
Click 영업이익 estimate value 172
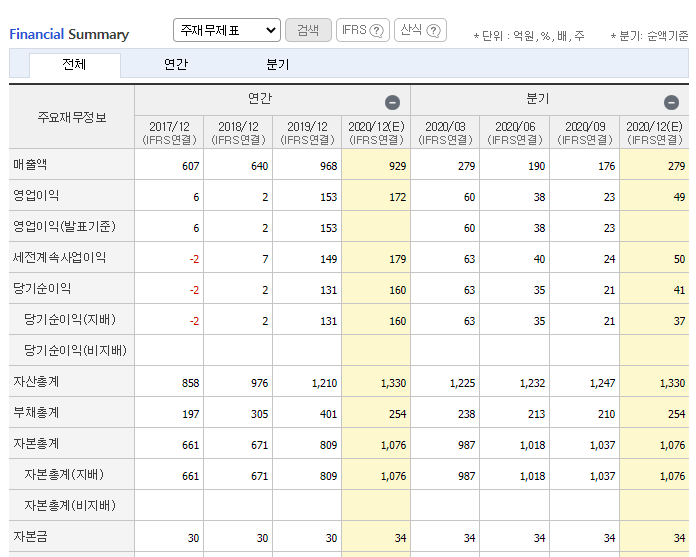pyautogui.click(x=397, y=198)
